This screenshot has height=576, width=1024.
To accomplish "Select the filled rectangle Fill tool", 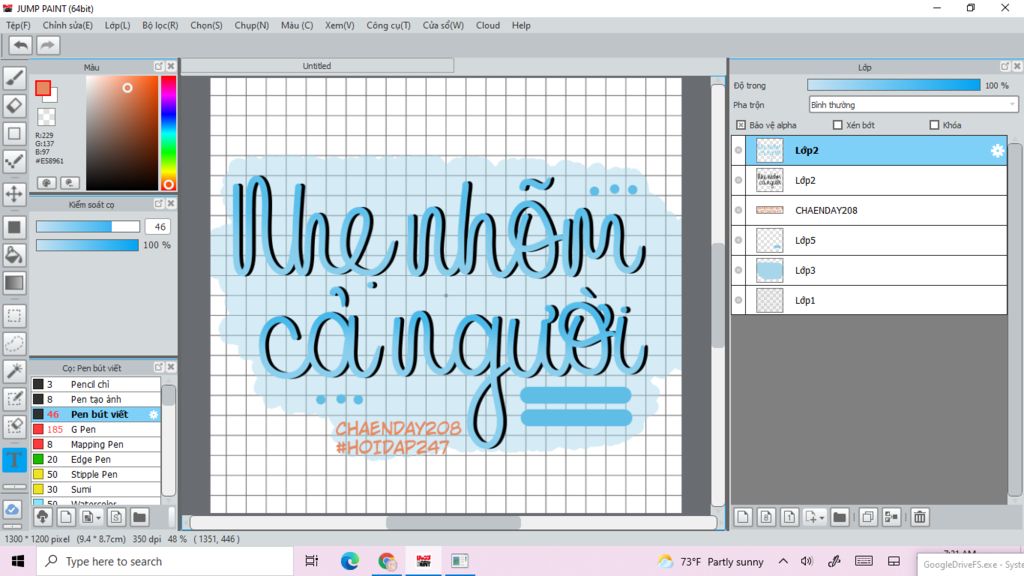I will 14,227.
